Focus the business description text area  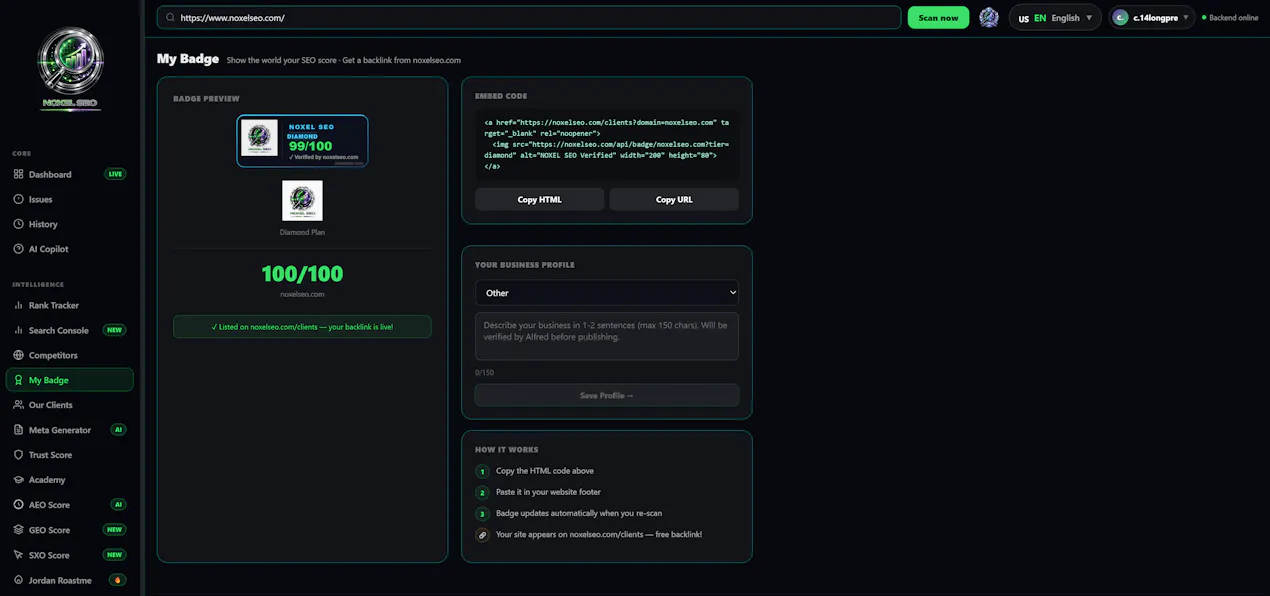(607, 336)
